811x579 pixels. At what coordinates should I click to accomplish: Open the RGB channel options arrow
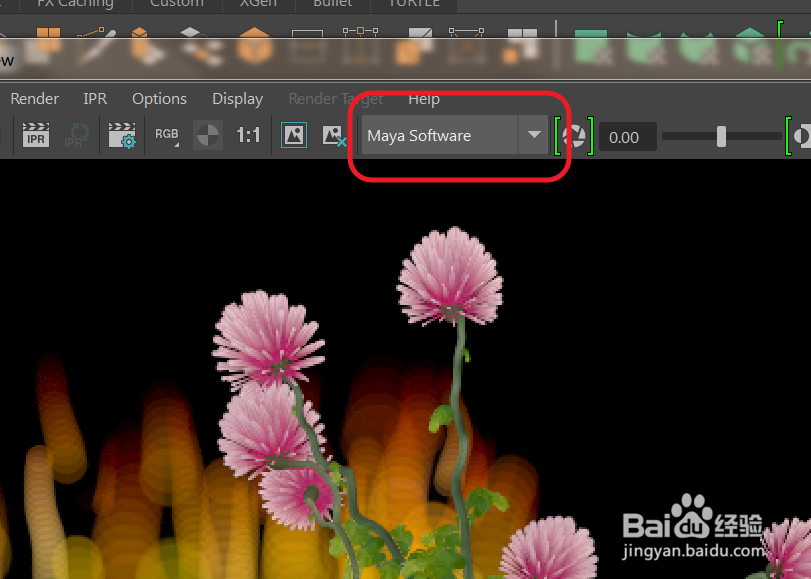pyautogui.click(x=175, y=144)
